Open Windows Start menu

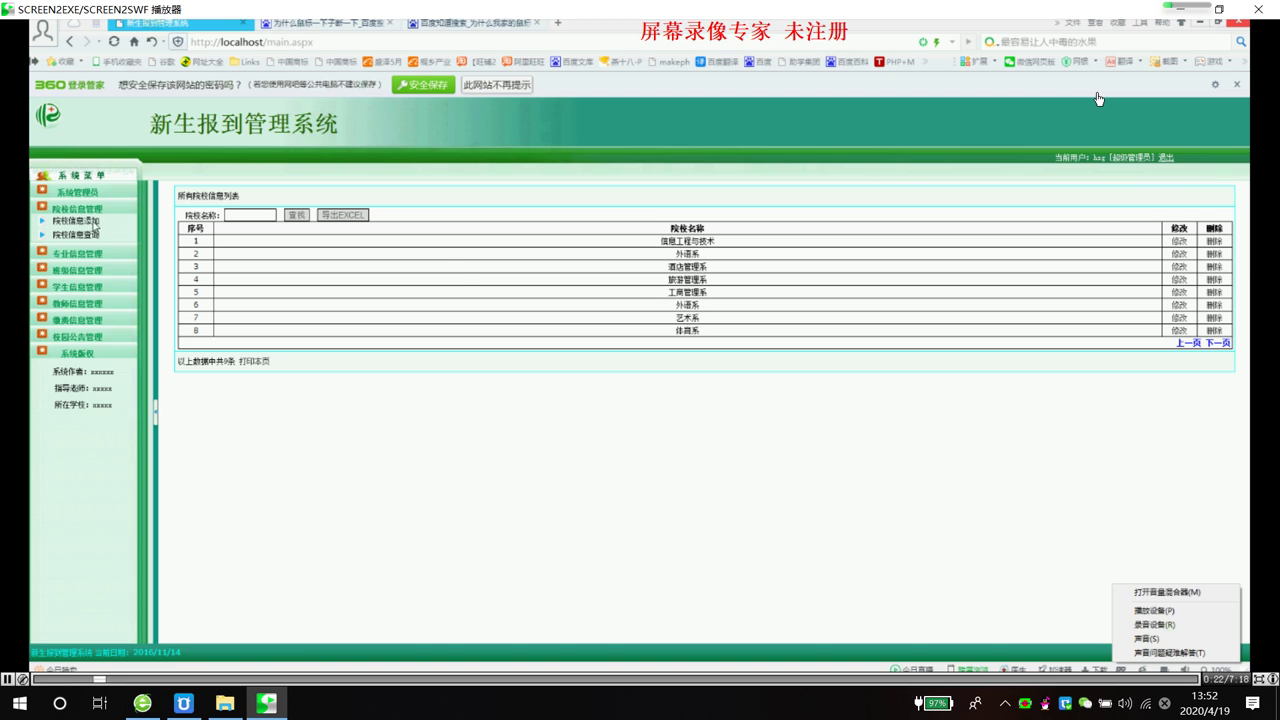point(19,703)
